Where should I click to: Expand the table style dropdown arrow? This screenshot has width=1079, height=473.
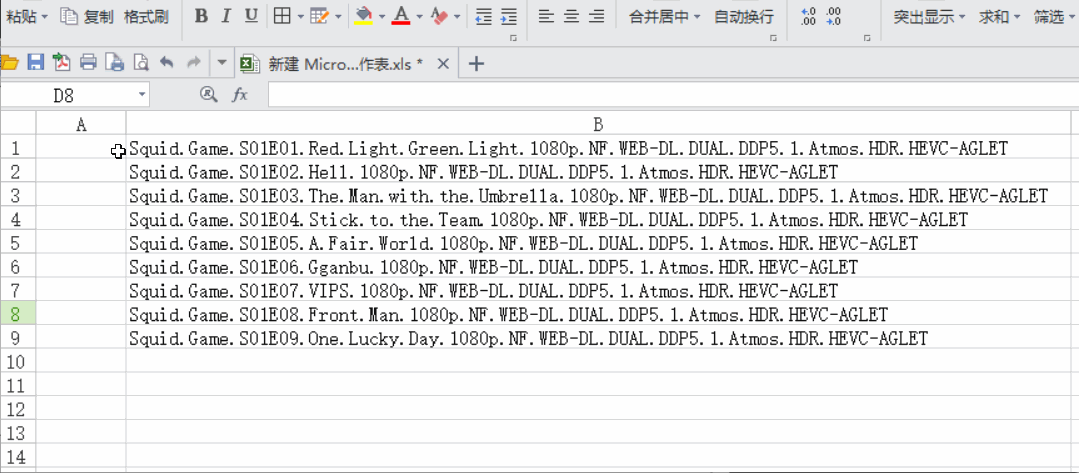[x=339, y=17]
